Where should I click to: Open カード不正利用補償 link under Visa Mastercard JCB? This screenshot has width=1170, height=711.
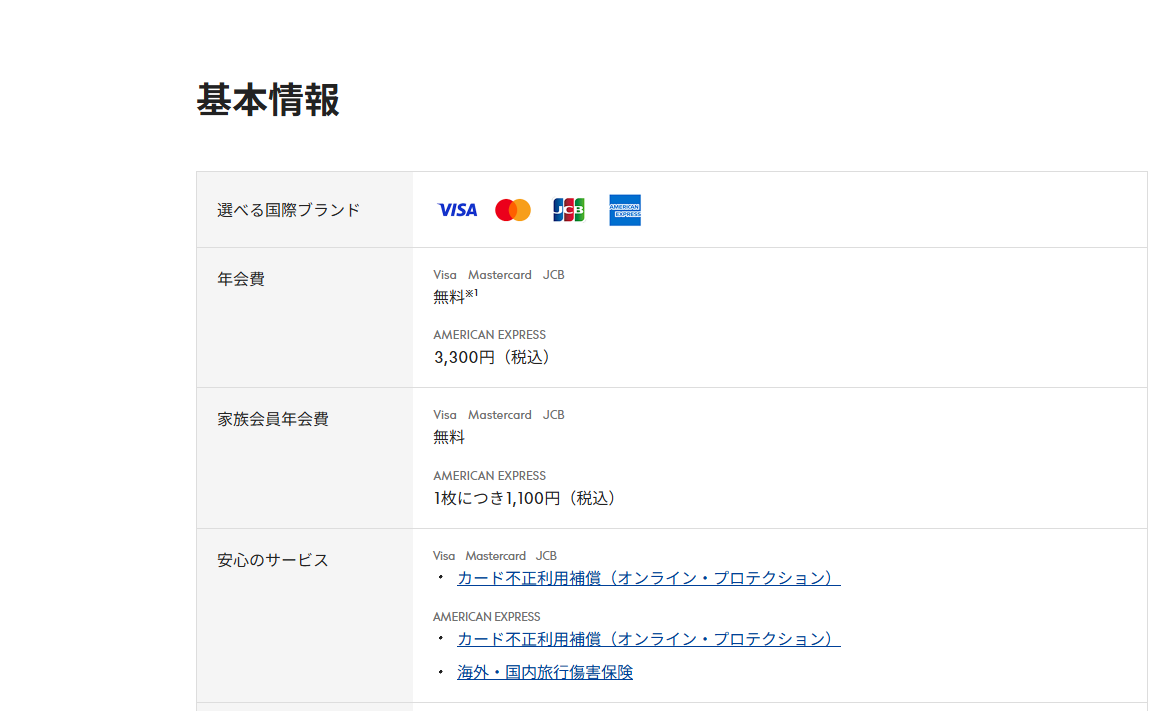(x=648, y=578)
